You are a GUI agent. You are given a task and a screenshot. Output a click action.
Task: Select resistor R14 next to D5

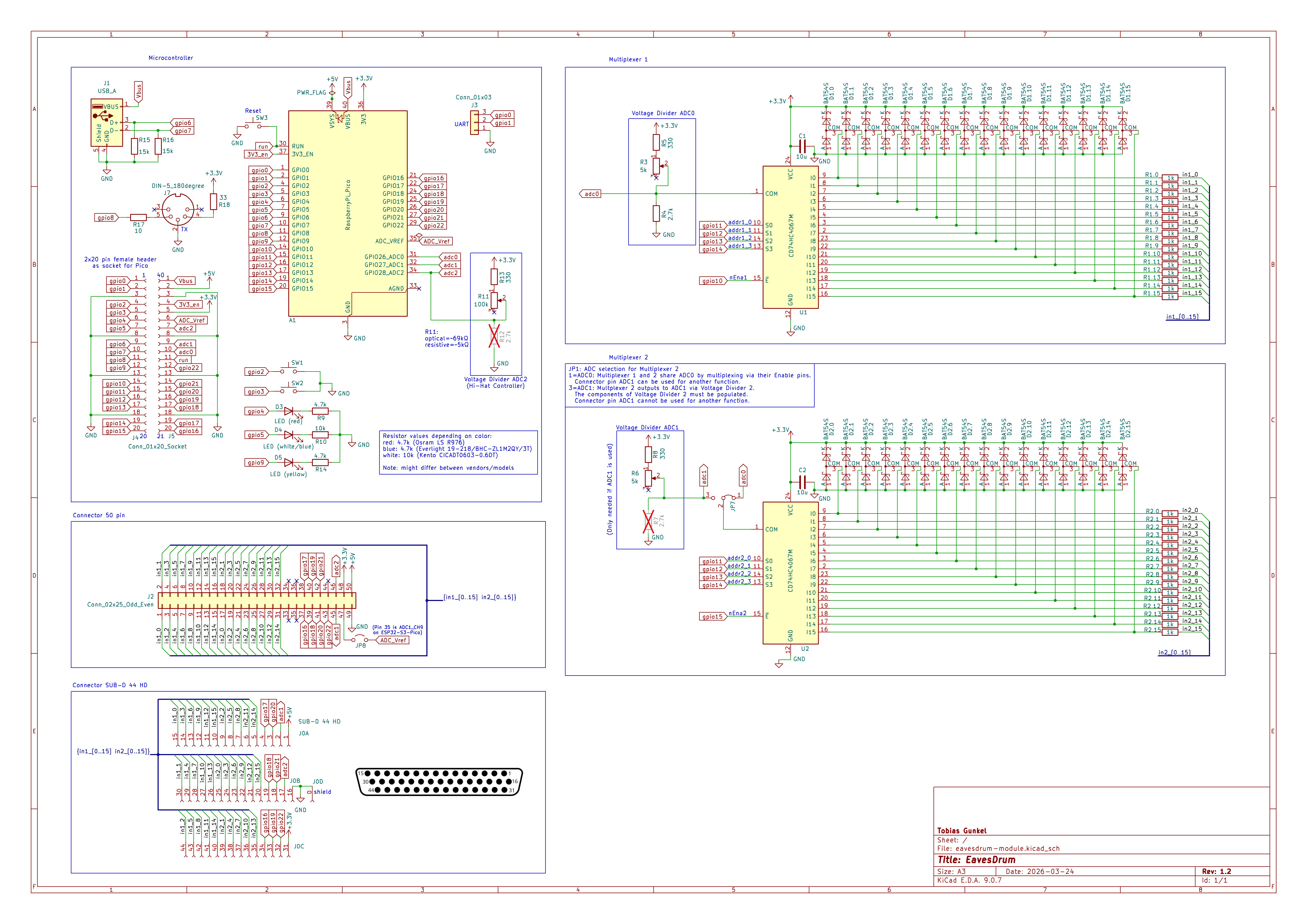pyautogui.click(x=320, y=462)
